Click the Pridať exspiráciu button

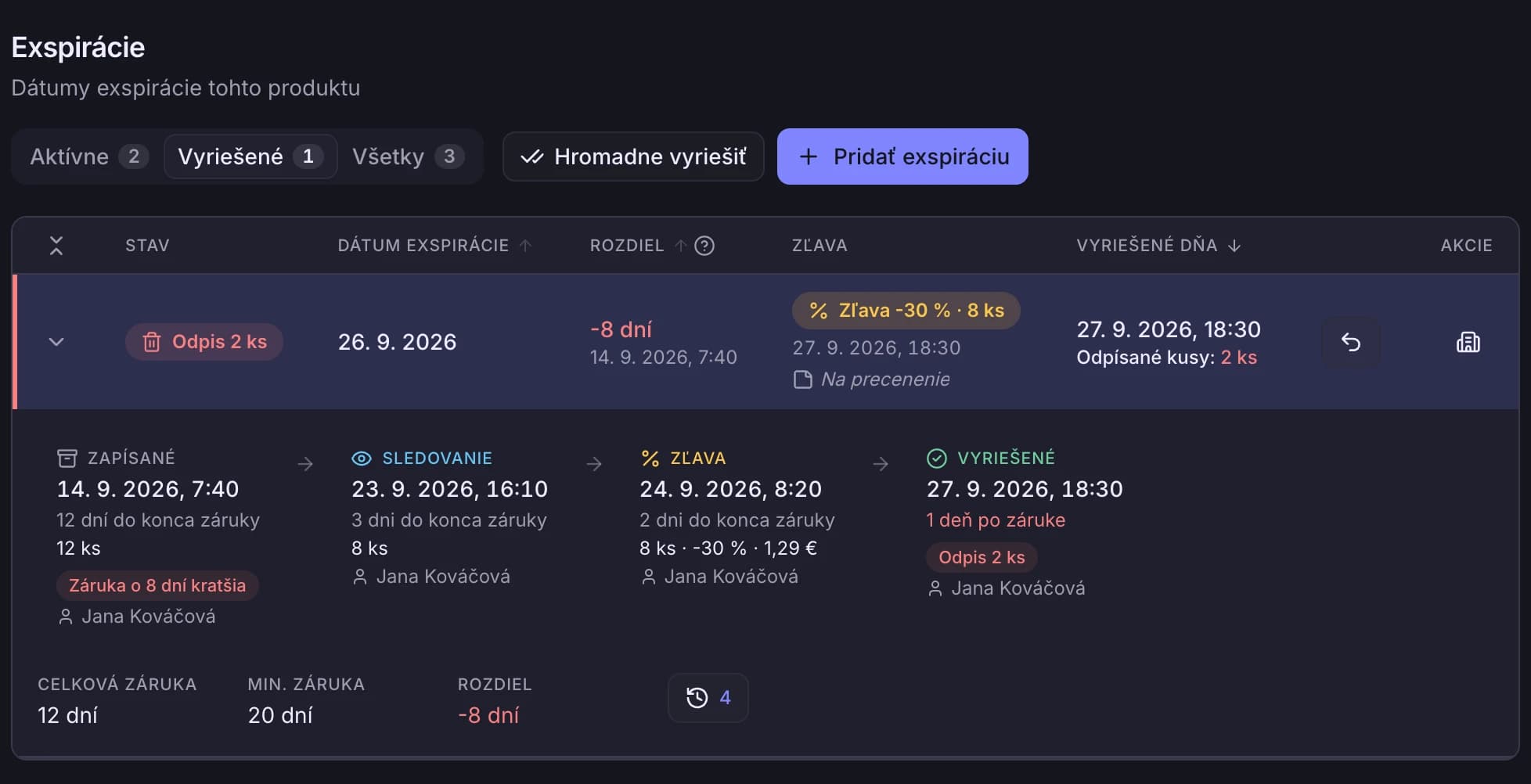[902, 156]
